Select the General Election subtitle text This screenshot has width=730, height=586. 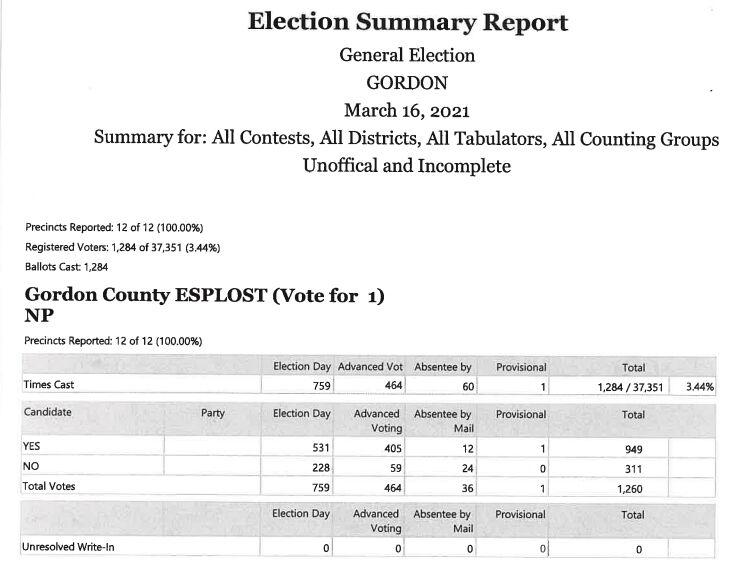[406, 55]
